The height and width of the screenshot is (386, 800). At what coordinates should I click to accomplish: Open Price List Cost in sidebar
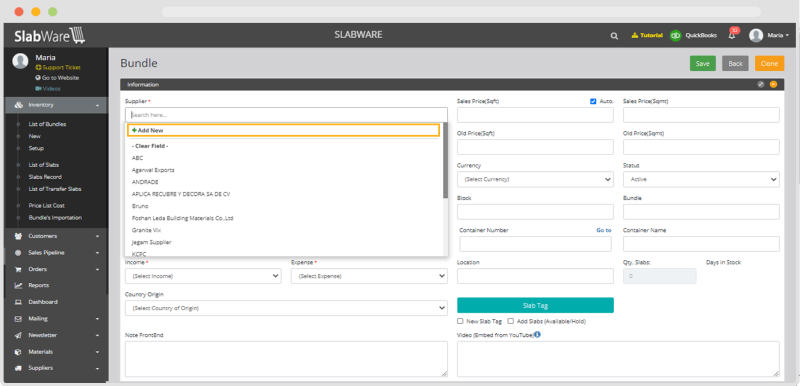46,205
